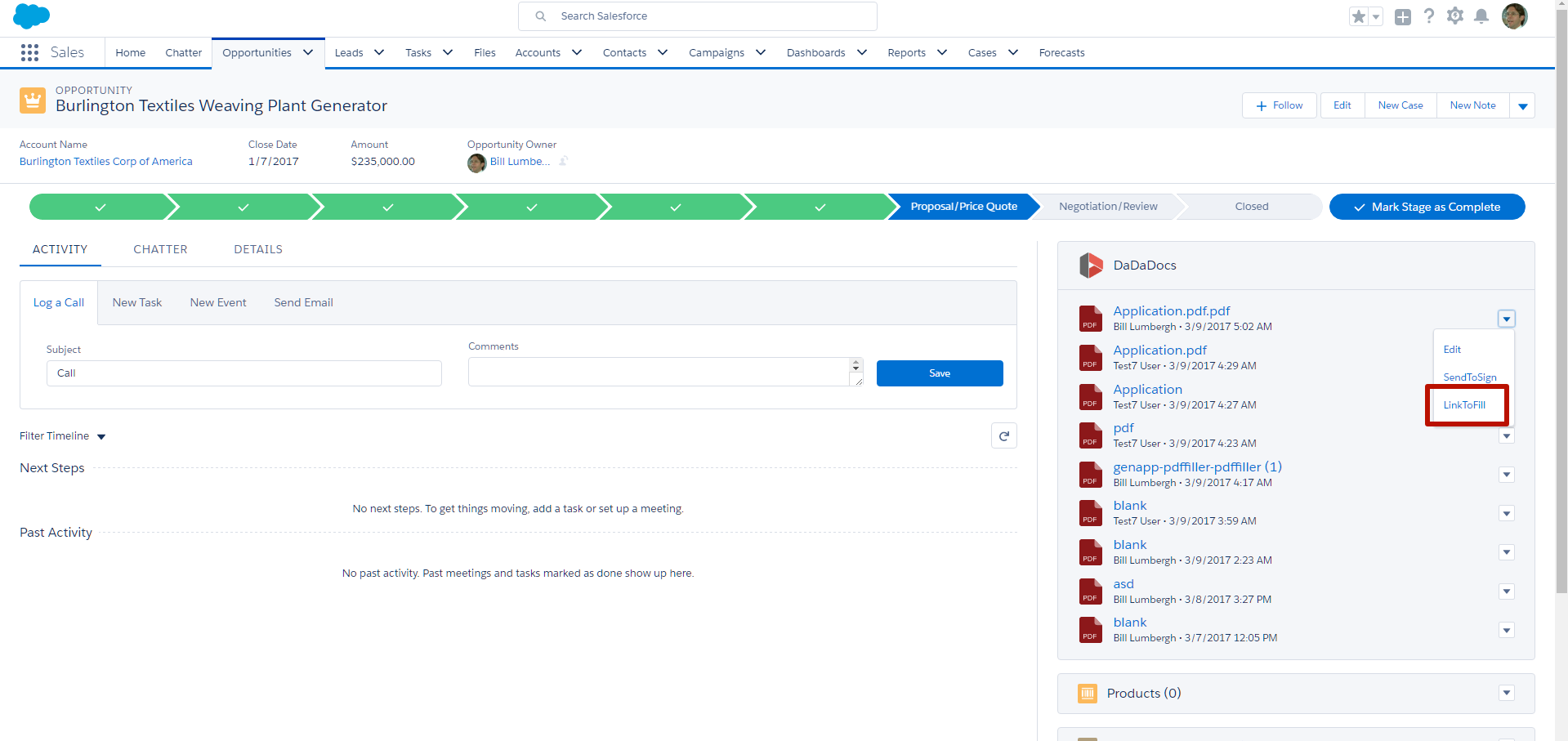1568x741 pixels.
Task: Open the Files navigation tab
Action: 485,52
